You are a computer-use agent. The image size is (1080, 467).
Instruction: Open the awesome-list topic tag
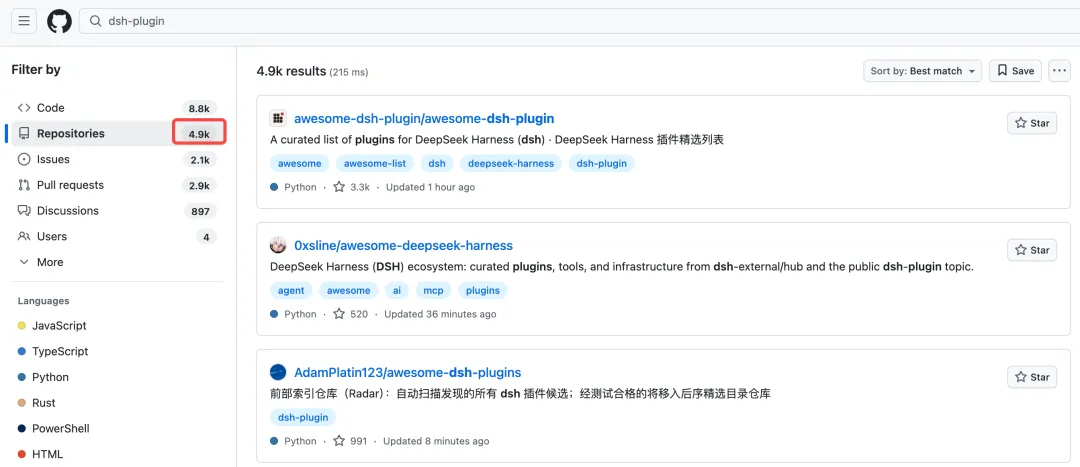pos(375,164)
